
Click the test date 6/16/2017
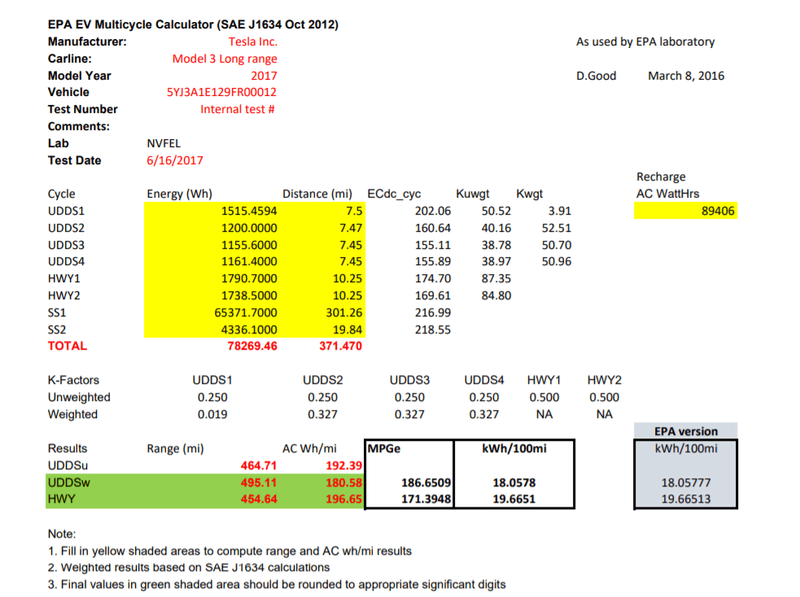tap(174, 161)
